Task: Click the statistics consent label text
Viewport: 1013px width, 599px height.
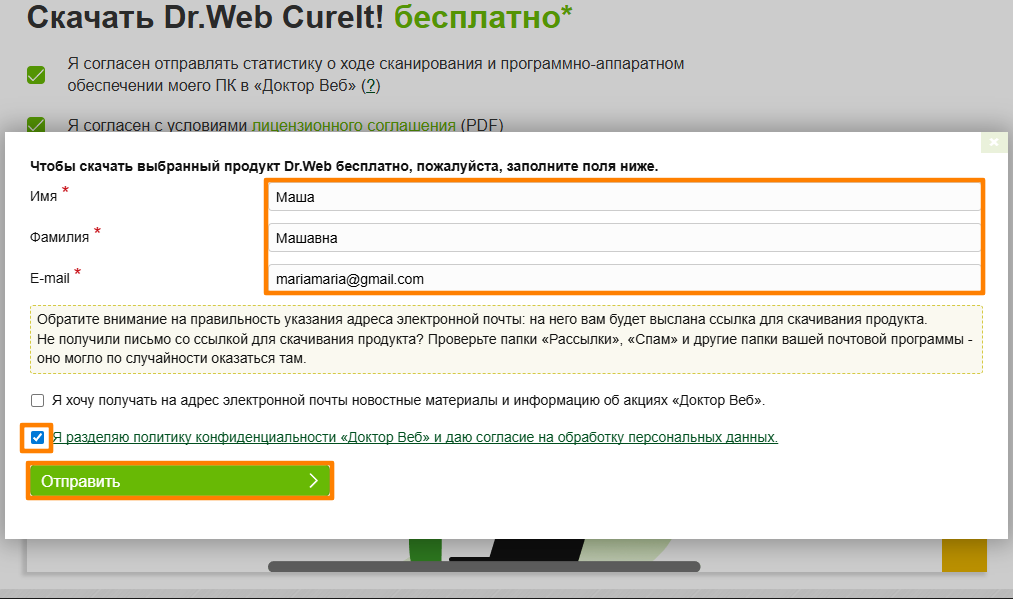Action: pyautogui.click(x=375, y=64)
